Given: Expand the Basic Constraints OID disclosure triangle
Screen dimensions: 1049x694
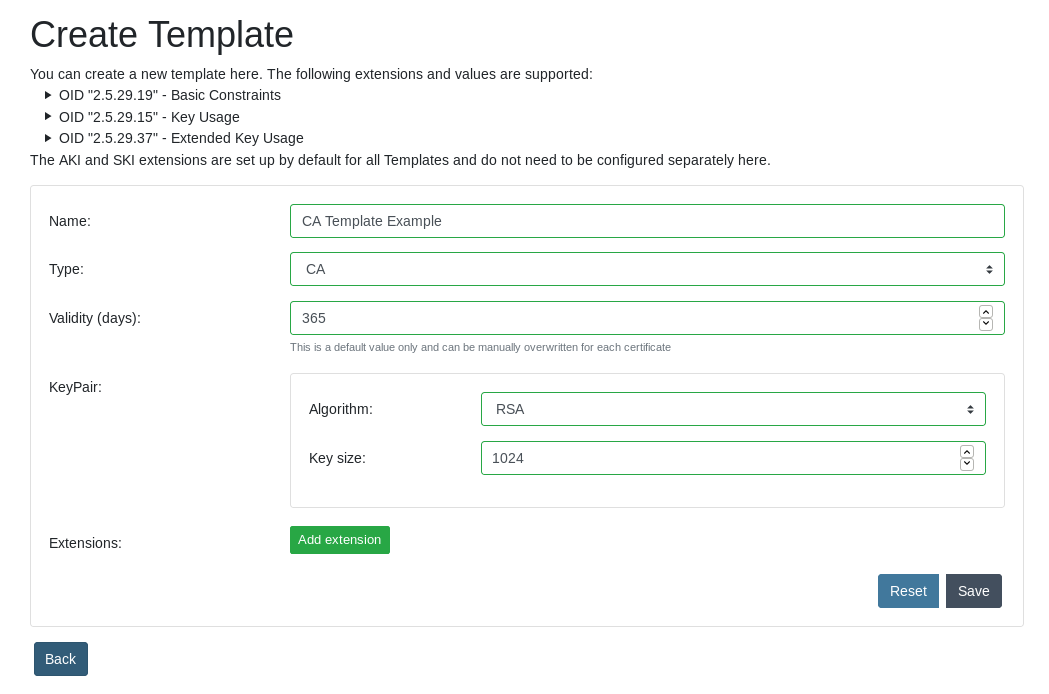Looking at the screenshot, I should pyautogui.click(x=48, y=95).
